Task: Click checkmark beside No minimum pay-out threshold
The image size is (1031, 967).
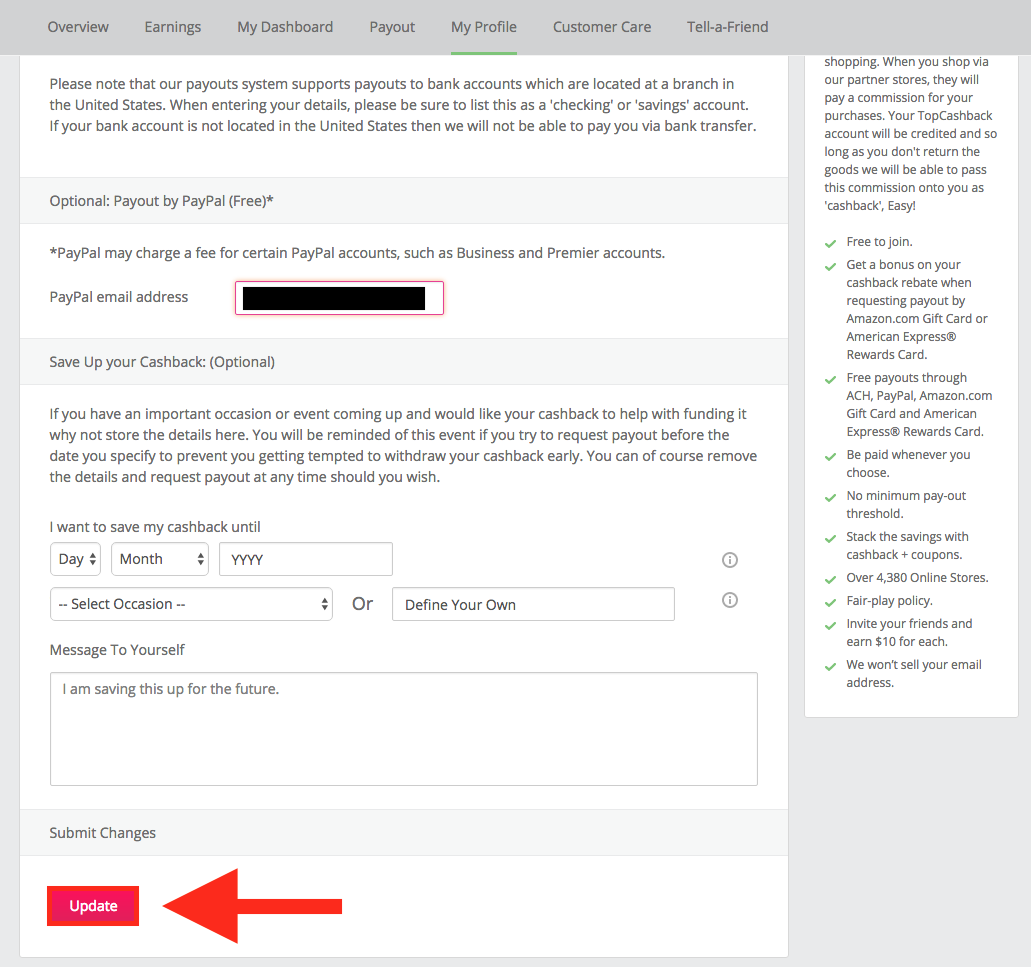Action: 829,497
